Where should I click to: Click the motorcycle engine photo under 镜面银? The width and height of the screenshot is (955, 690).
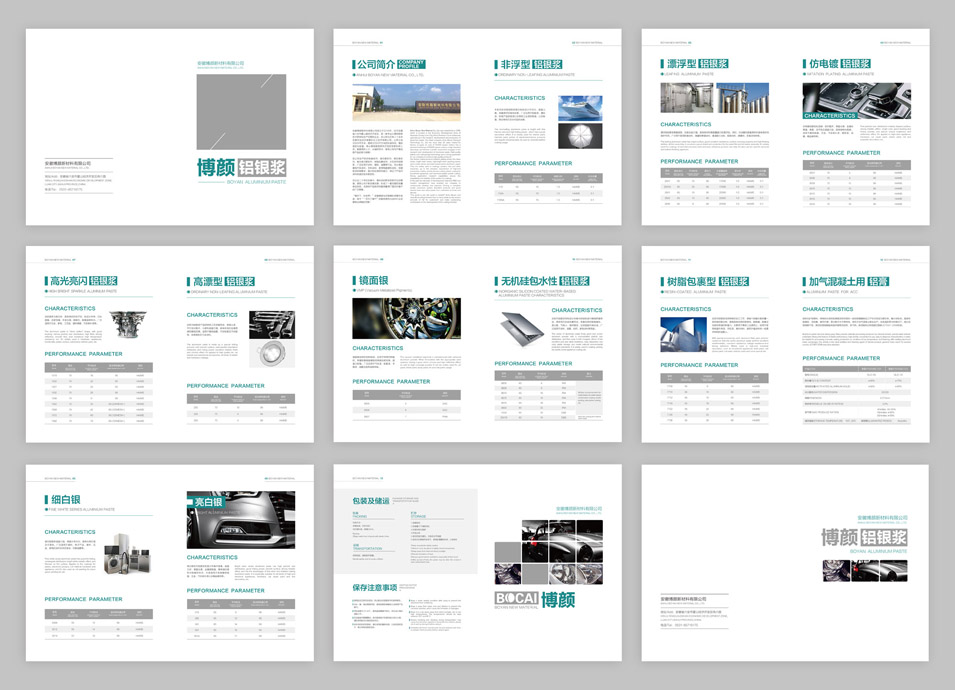[x=406, y=318]
